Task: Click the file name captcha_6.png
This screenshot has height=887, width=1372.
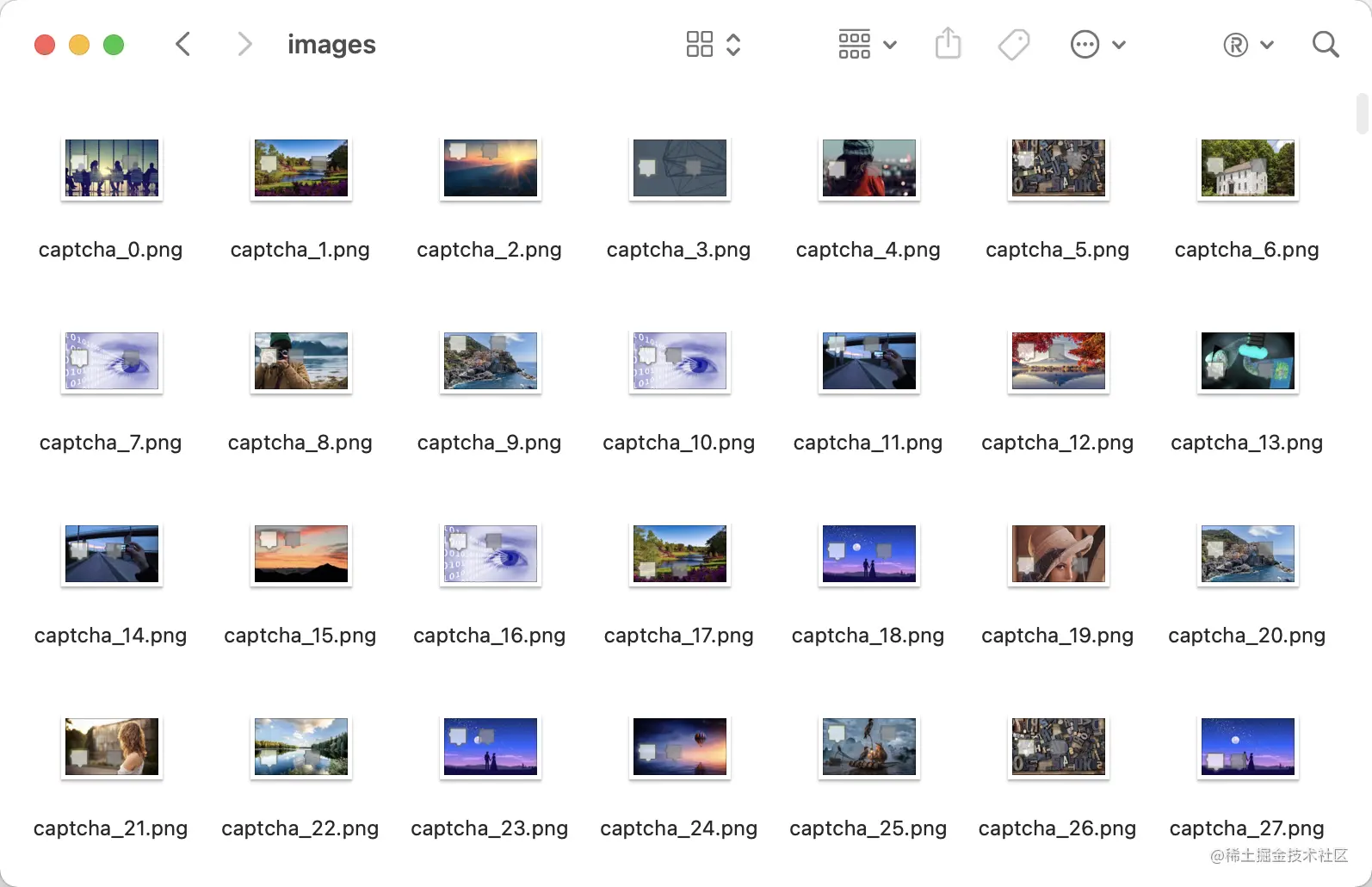Action: click(x=1247, y=250)
